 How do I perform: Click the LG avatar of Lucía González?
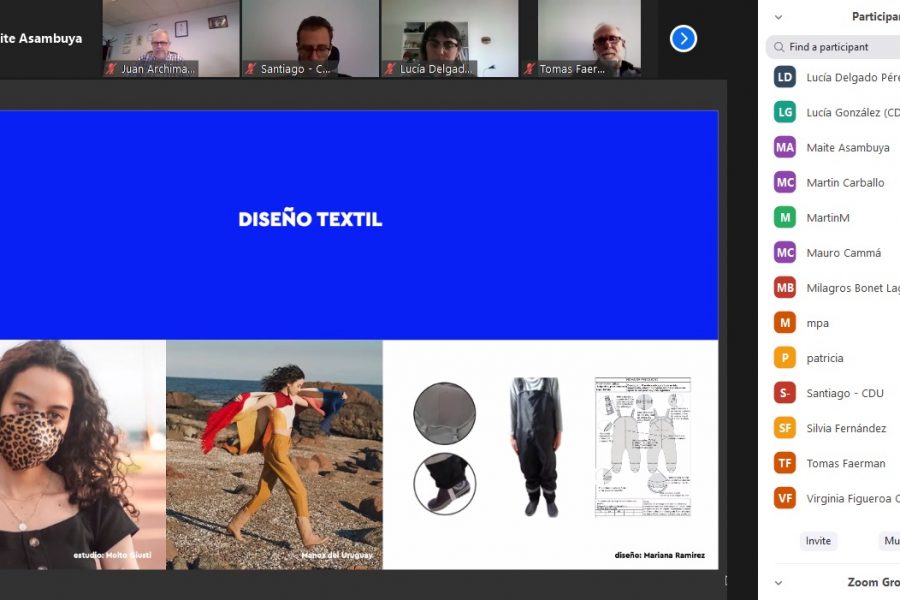point(785,112)
